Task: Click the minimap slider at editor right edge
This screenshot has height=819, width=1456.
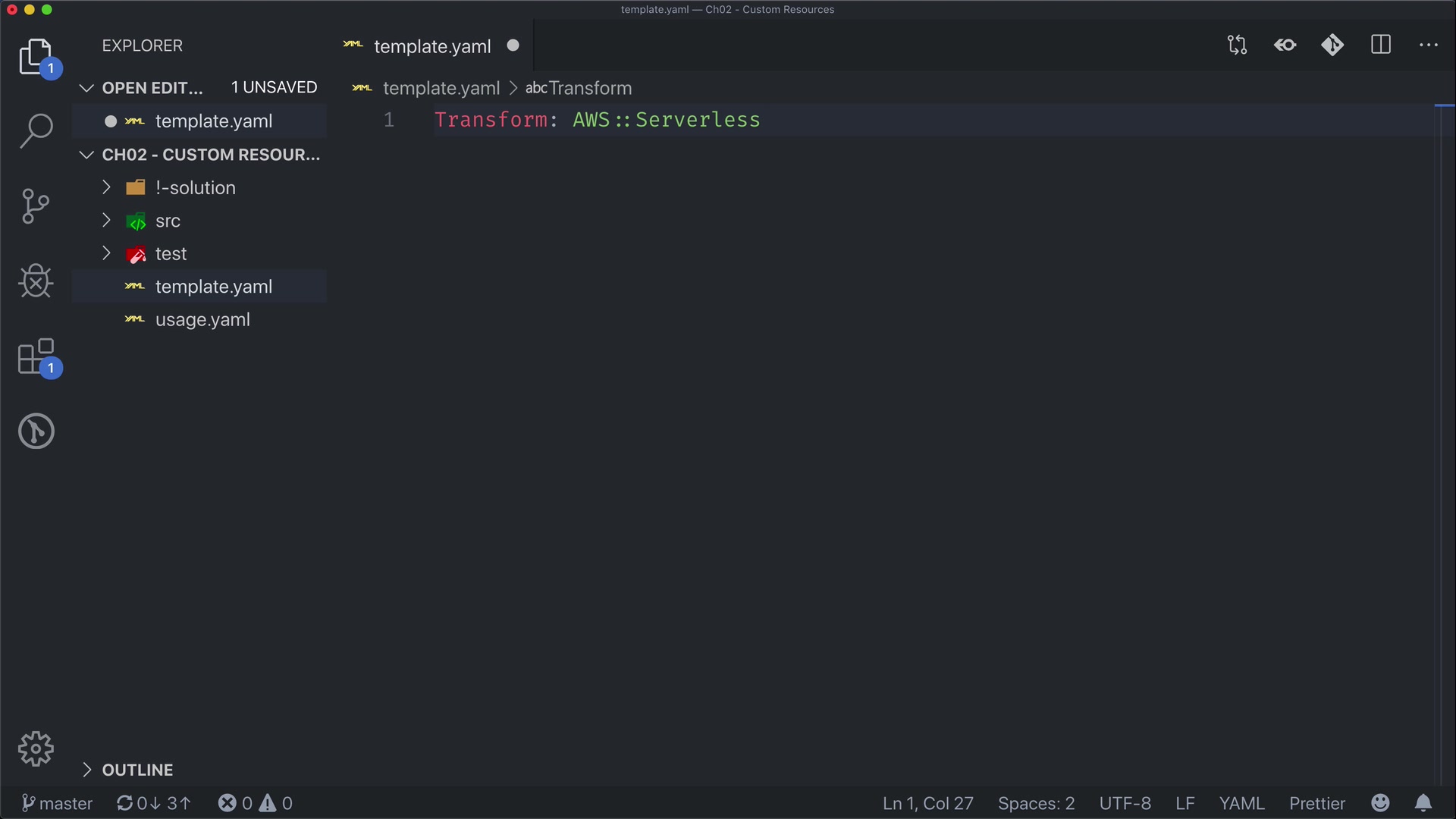Action: [1445, 106]
